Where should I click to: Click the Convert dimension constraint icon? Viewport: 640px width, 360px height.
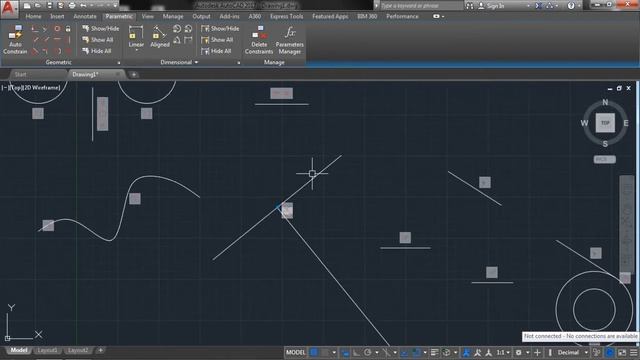tap(188, 40)
